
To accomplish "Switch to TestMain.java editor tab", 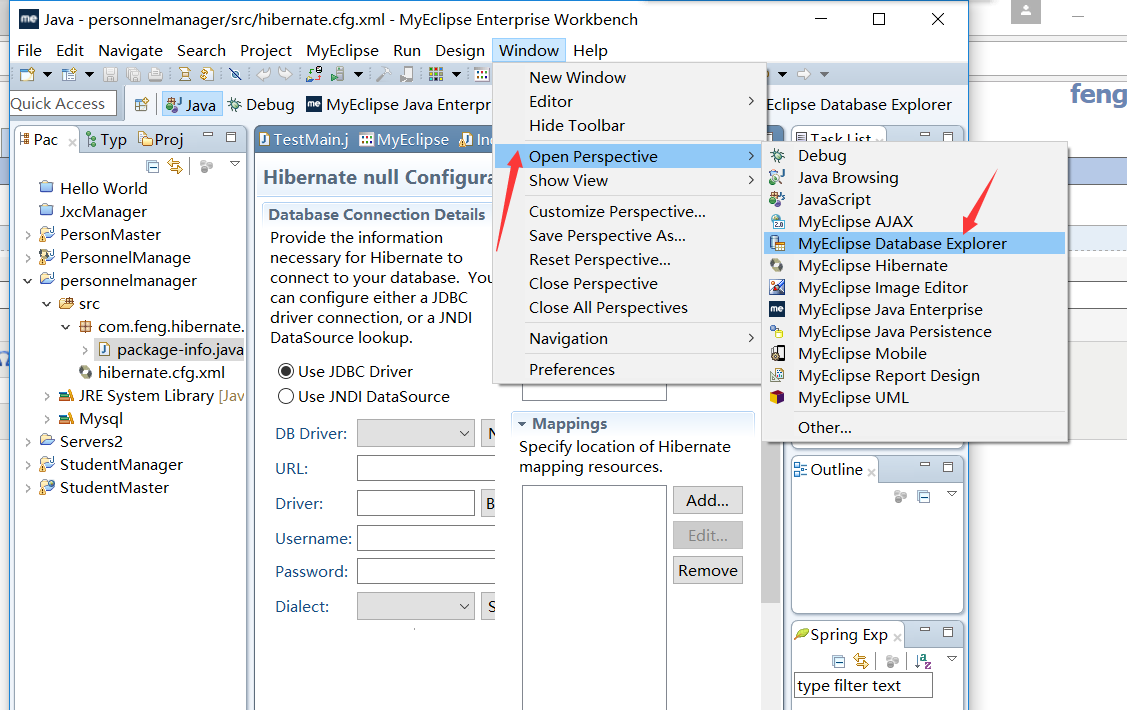I will pos(303,139).
